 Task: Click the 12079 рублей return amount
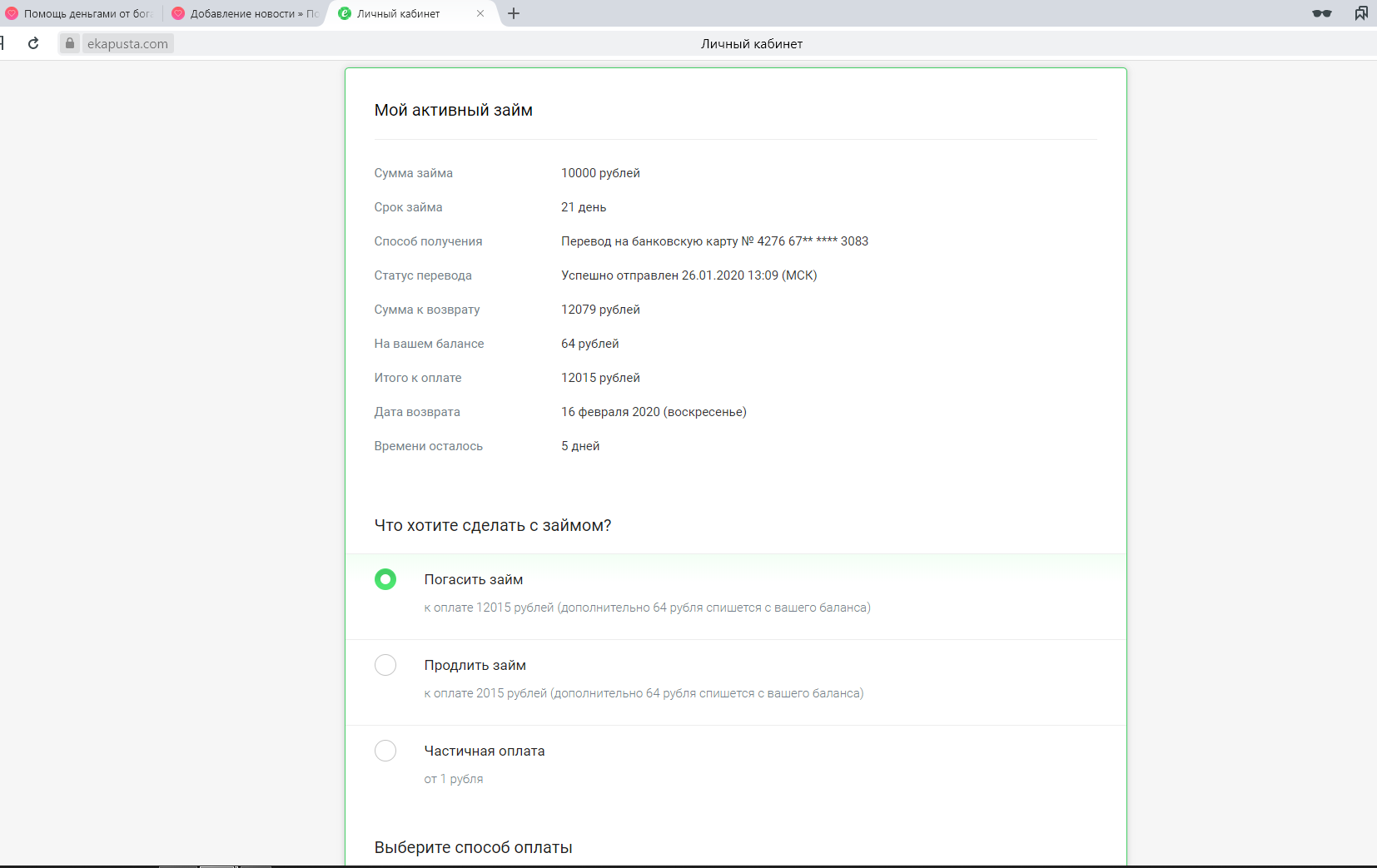point(600,310)
